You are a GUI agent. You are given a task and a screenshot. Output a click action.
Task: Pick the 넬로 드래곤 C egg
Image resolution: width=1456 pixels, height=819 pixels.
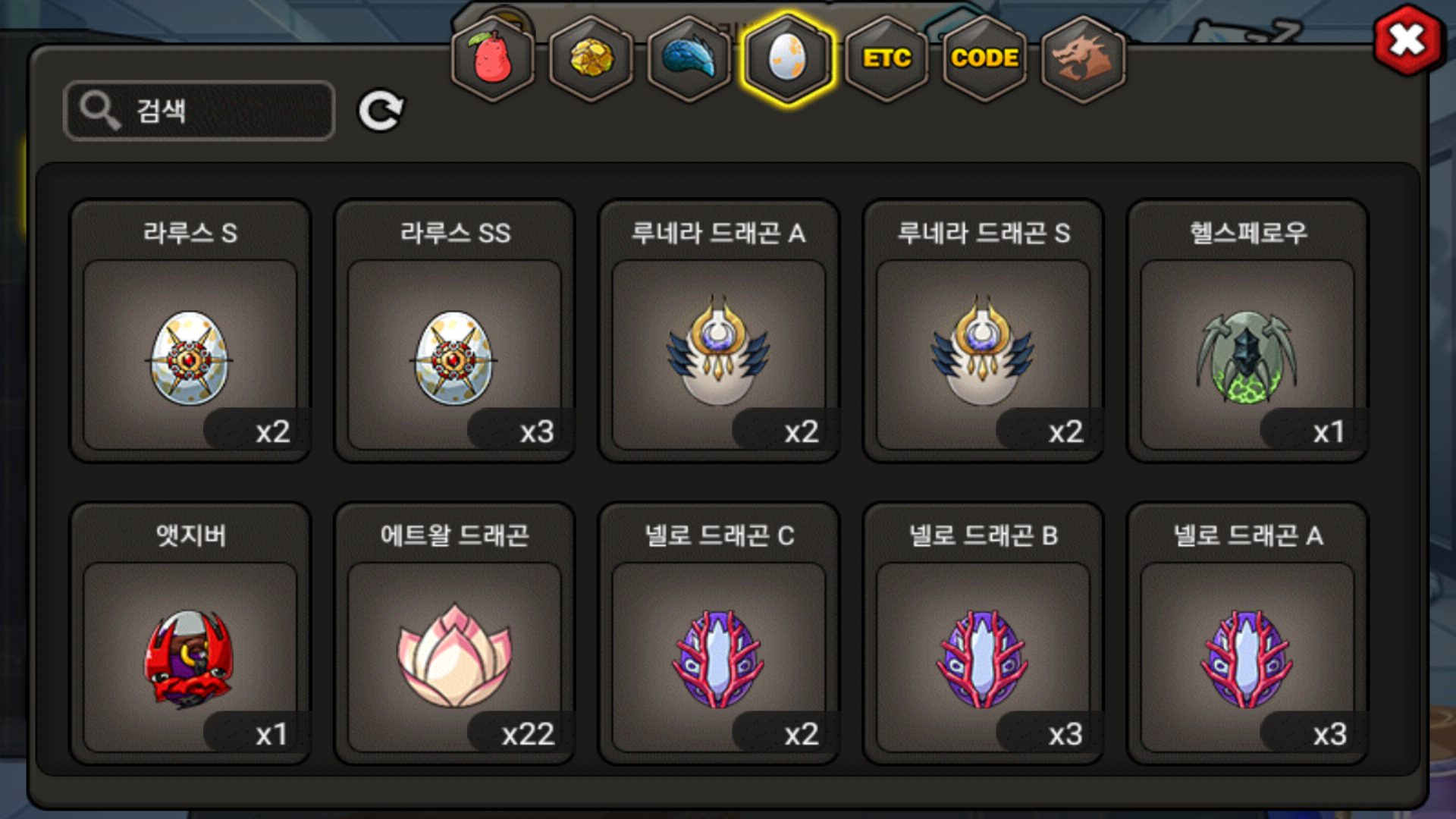pos(719,633)
